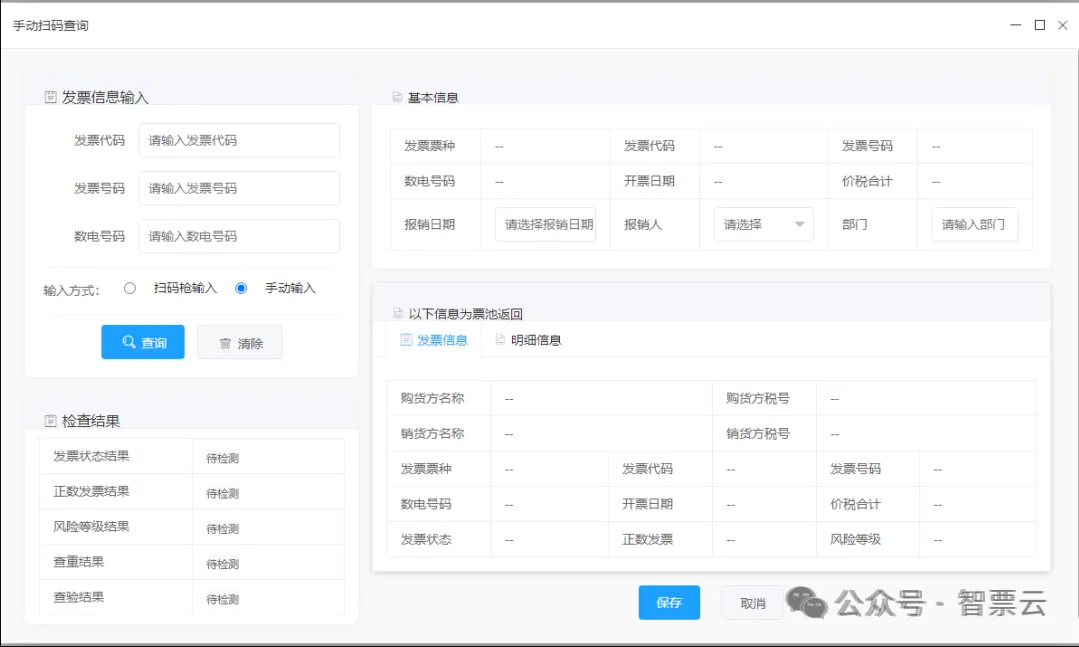Screen dimensions: 1079x647
Task: Open the 报销人 请选择 dropdown
Action: (x=764, y=224)
